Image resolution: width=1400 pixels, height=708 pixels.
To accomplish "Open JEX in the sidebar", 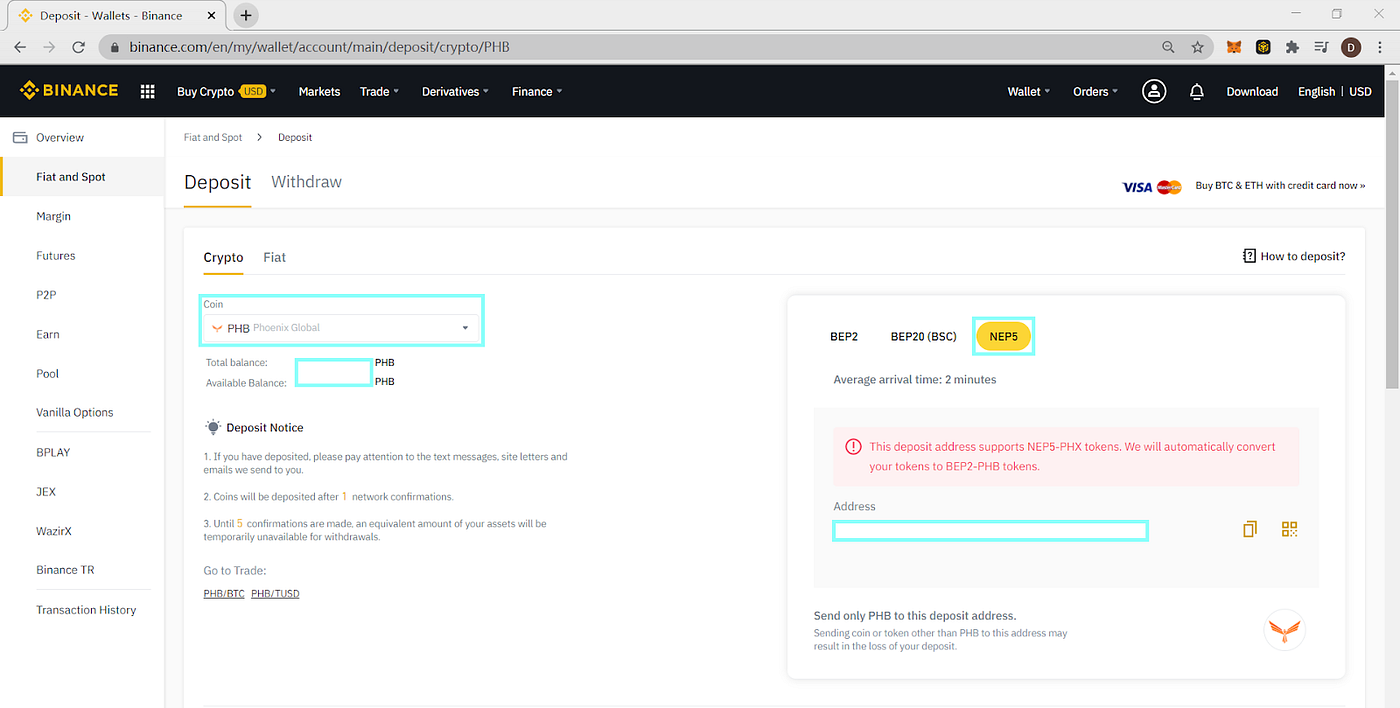I will pos(46,491).
